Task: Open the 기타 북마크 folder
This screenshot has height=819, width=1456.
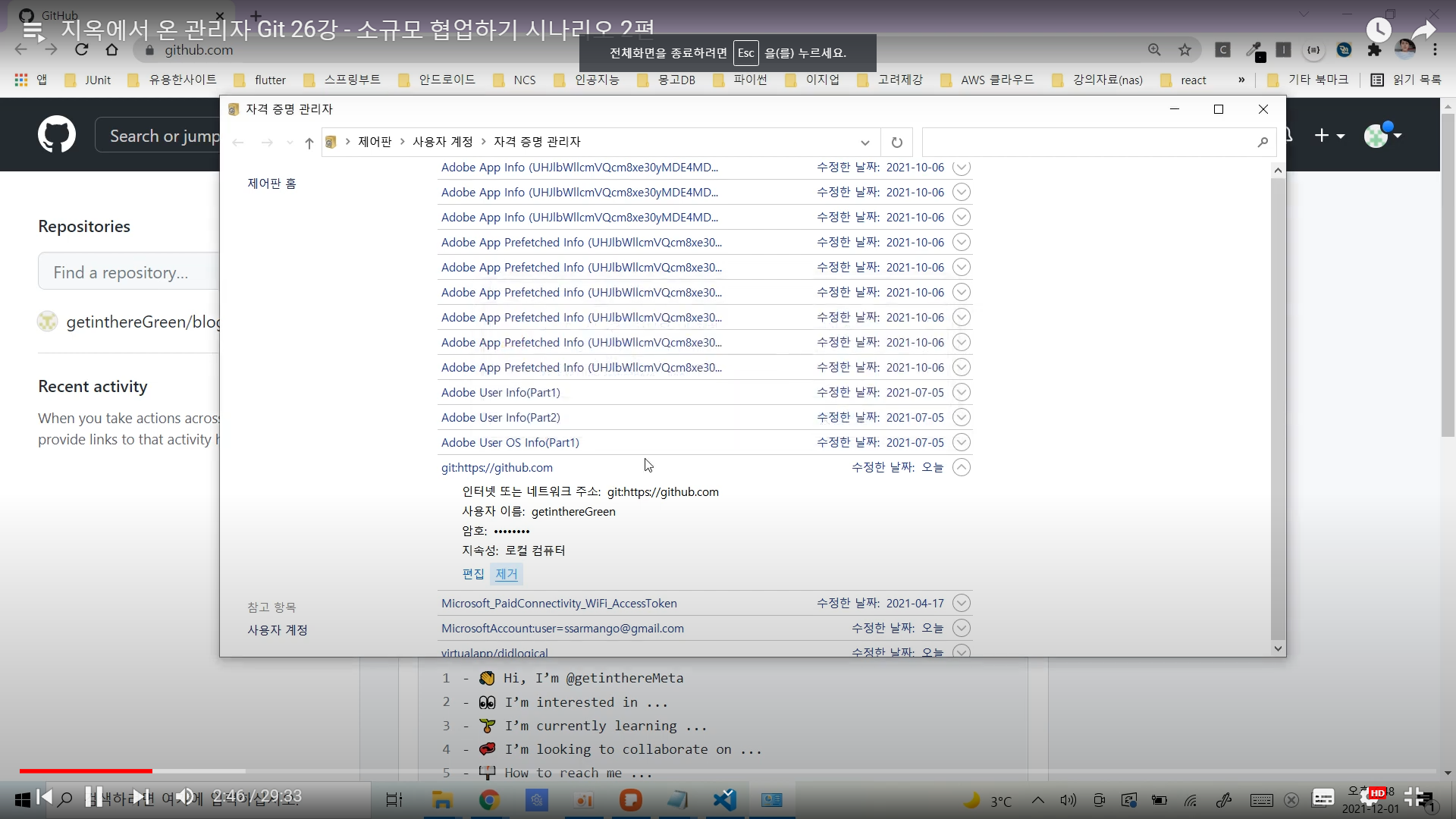Action: (1307, 80)
